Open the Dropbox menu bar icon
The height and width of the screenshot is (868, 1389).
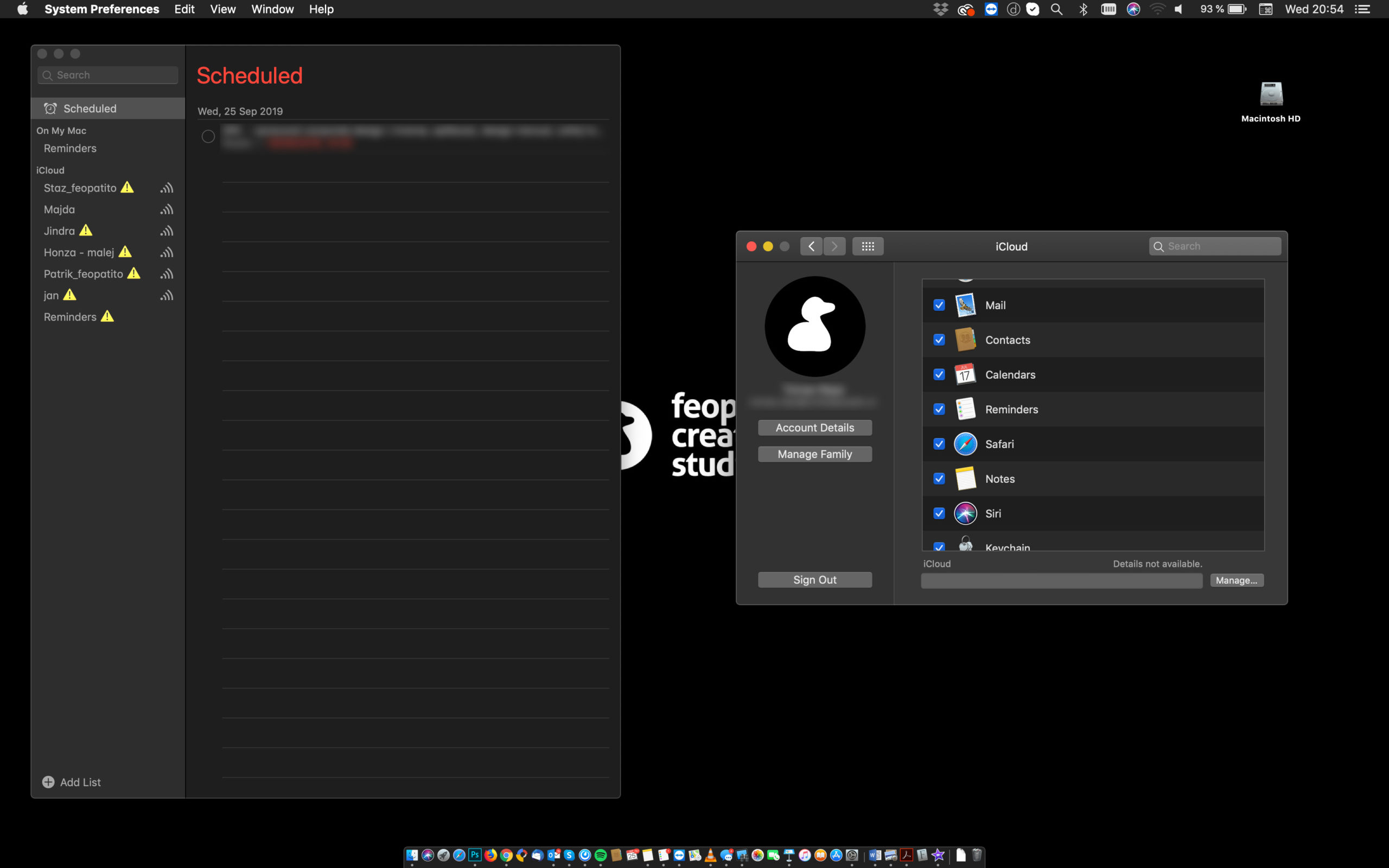(x=940, y=9)
